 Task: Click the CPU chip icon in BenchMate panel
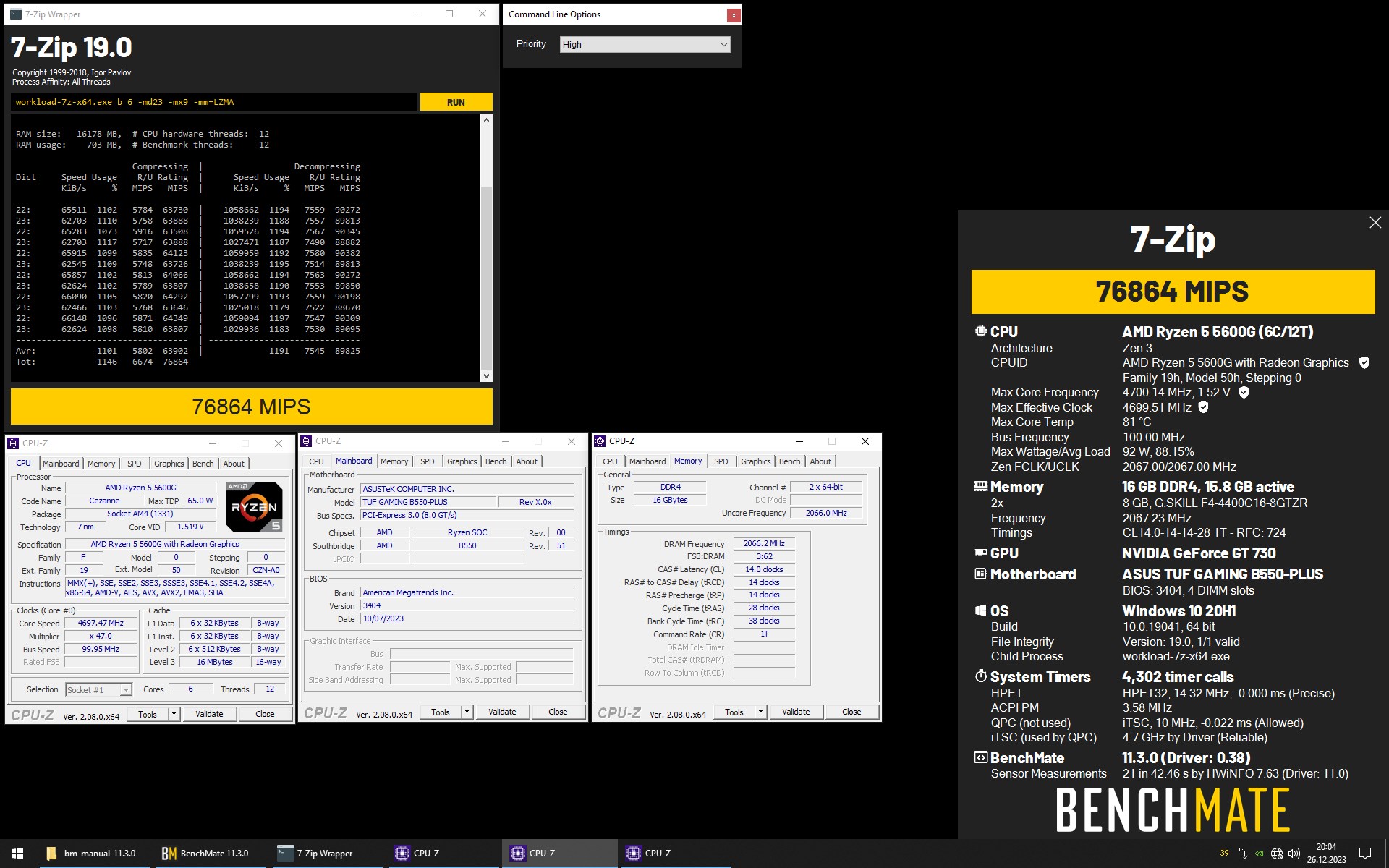[981, 331]
